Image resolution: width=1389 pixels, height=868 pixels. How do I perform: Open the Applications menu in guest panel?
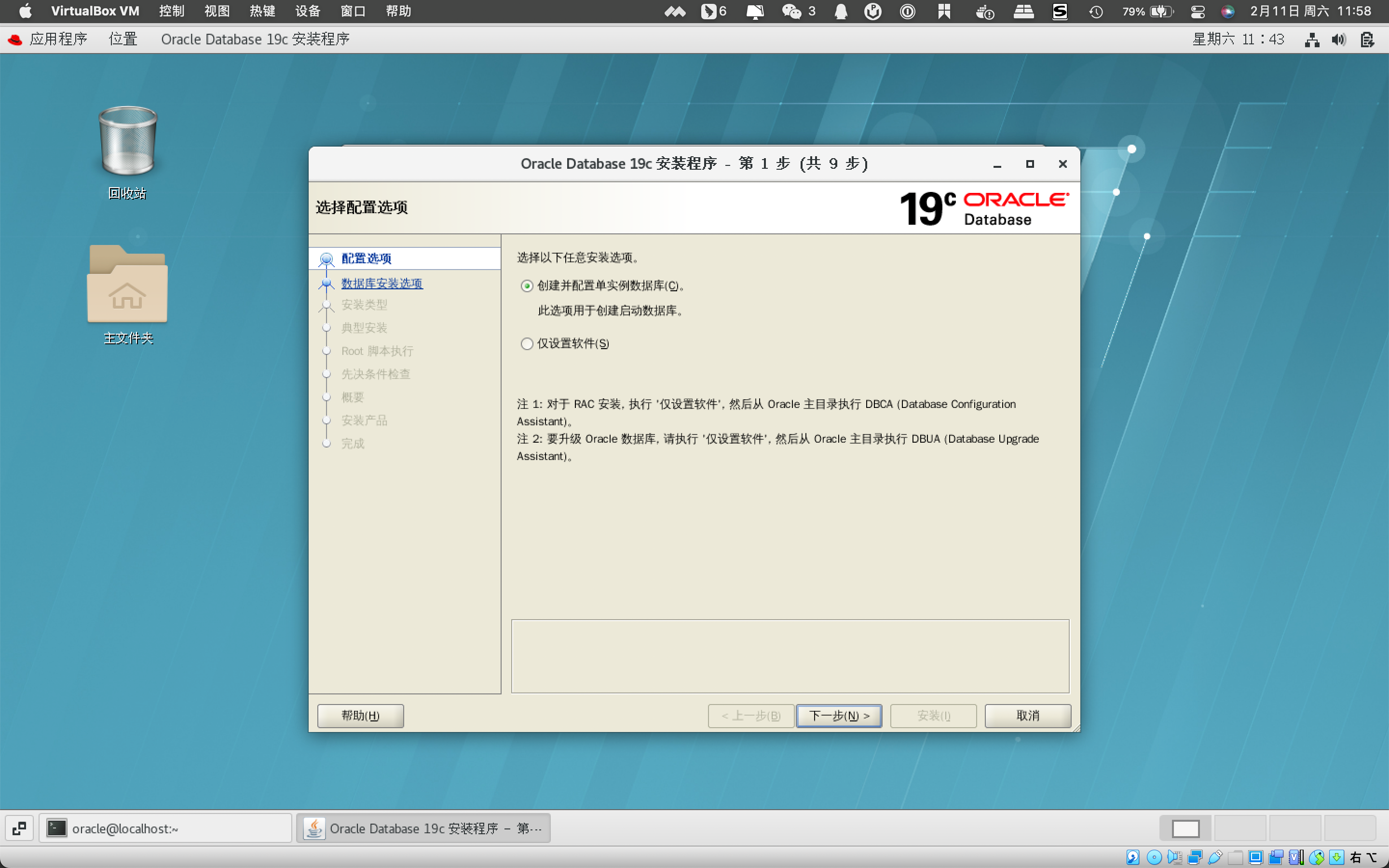tap(58, 39)
